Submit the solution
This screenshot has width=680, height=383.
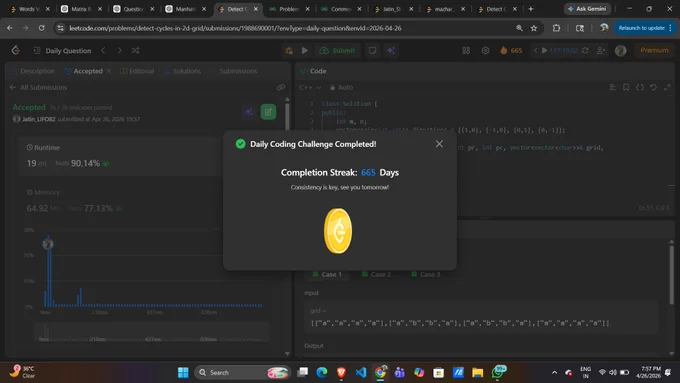click(x=337, y=50)
